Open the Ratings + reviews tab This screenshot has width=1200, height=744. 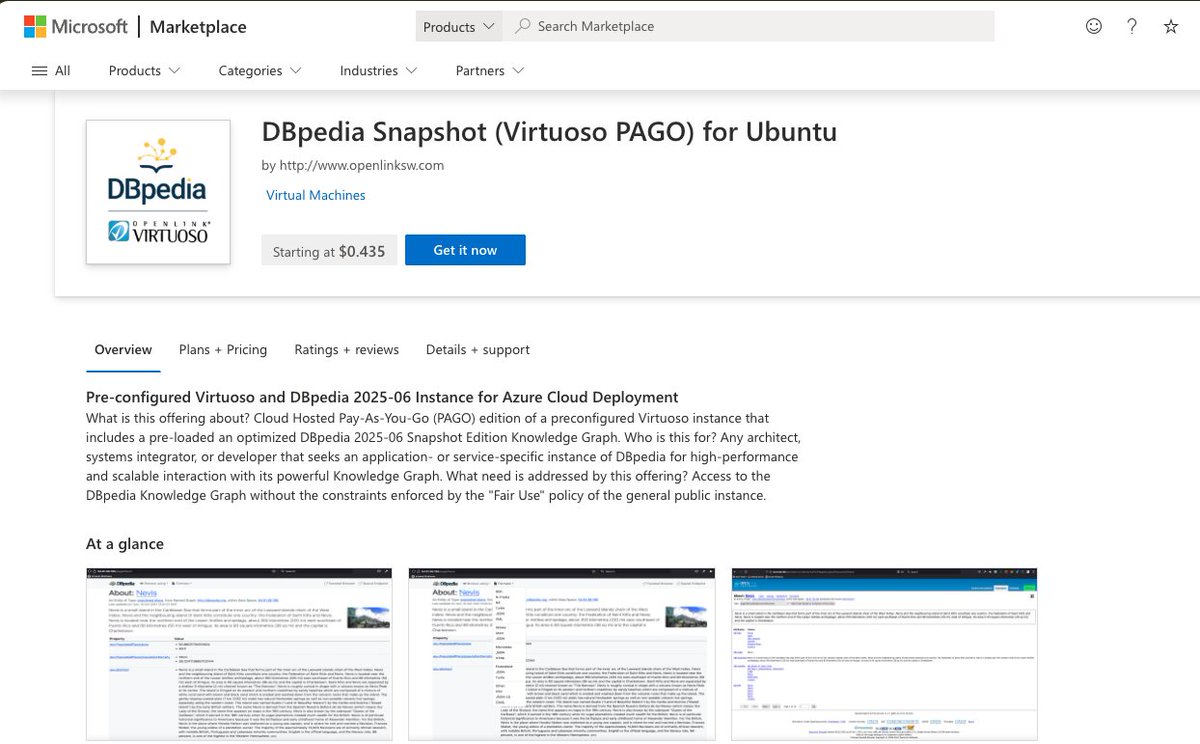(x=346, y=349)
